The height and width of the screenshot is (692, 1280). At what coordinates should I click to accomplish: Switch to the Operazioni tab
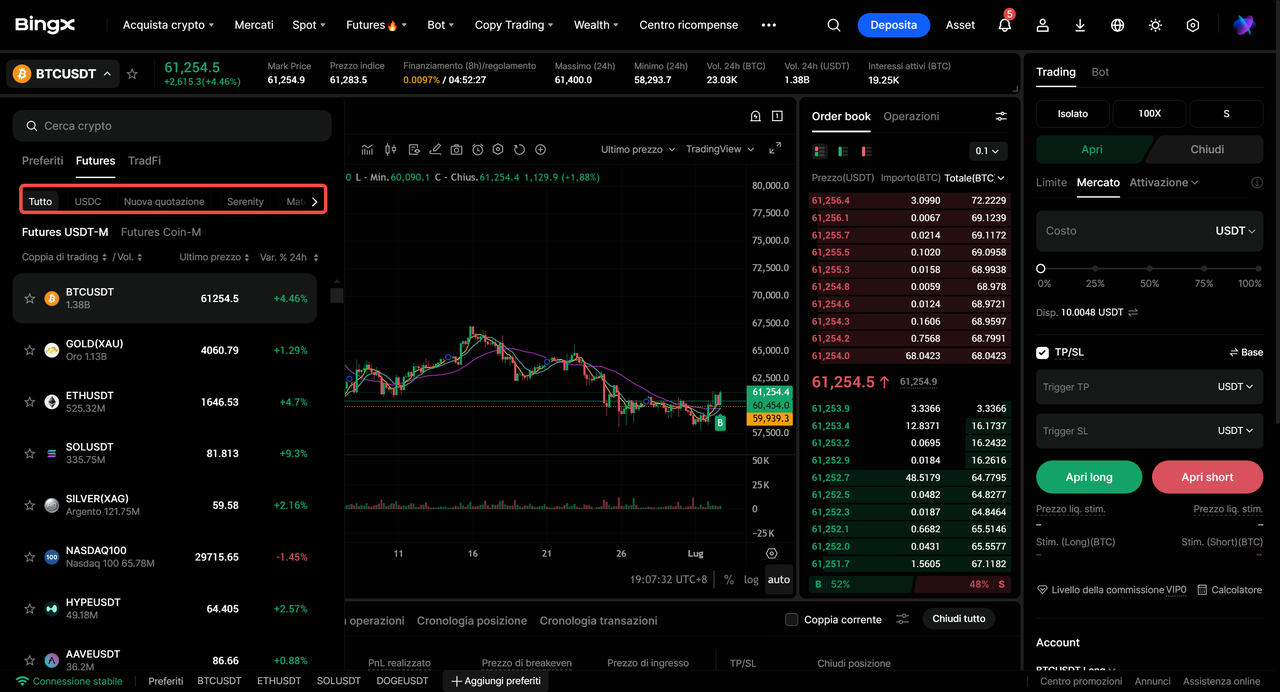(911, 116)
